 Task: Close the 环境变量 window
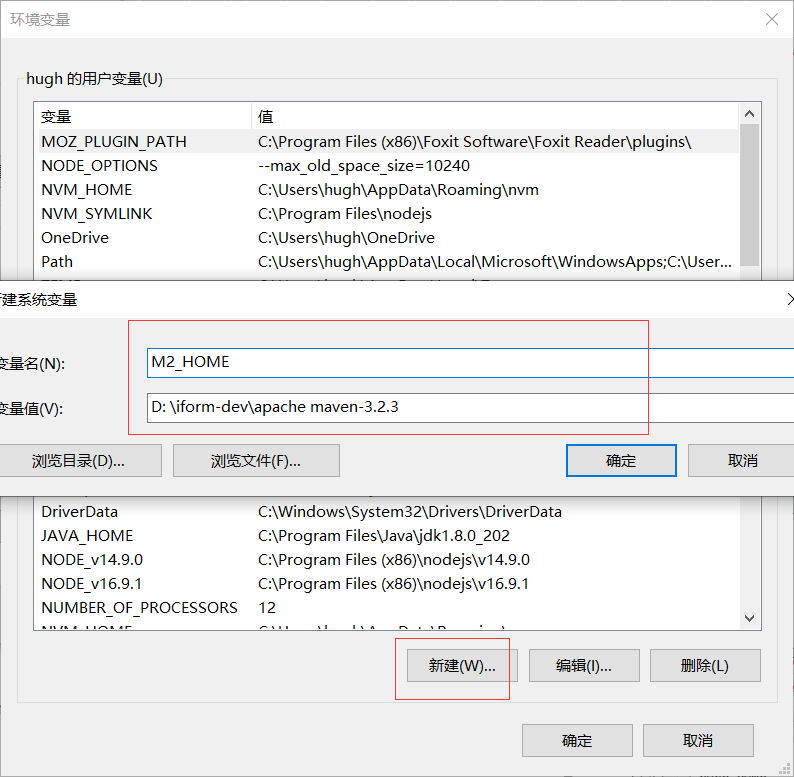point(771,20)
